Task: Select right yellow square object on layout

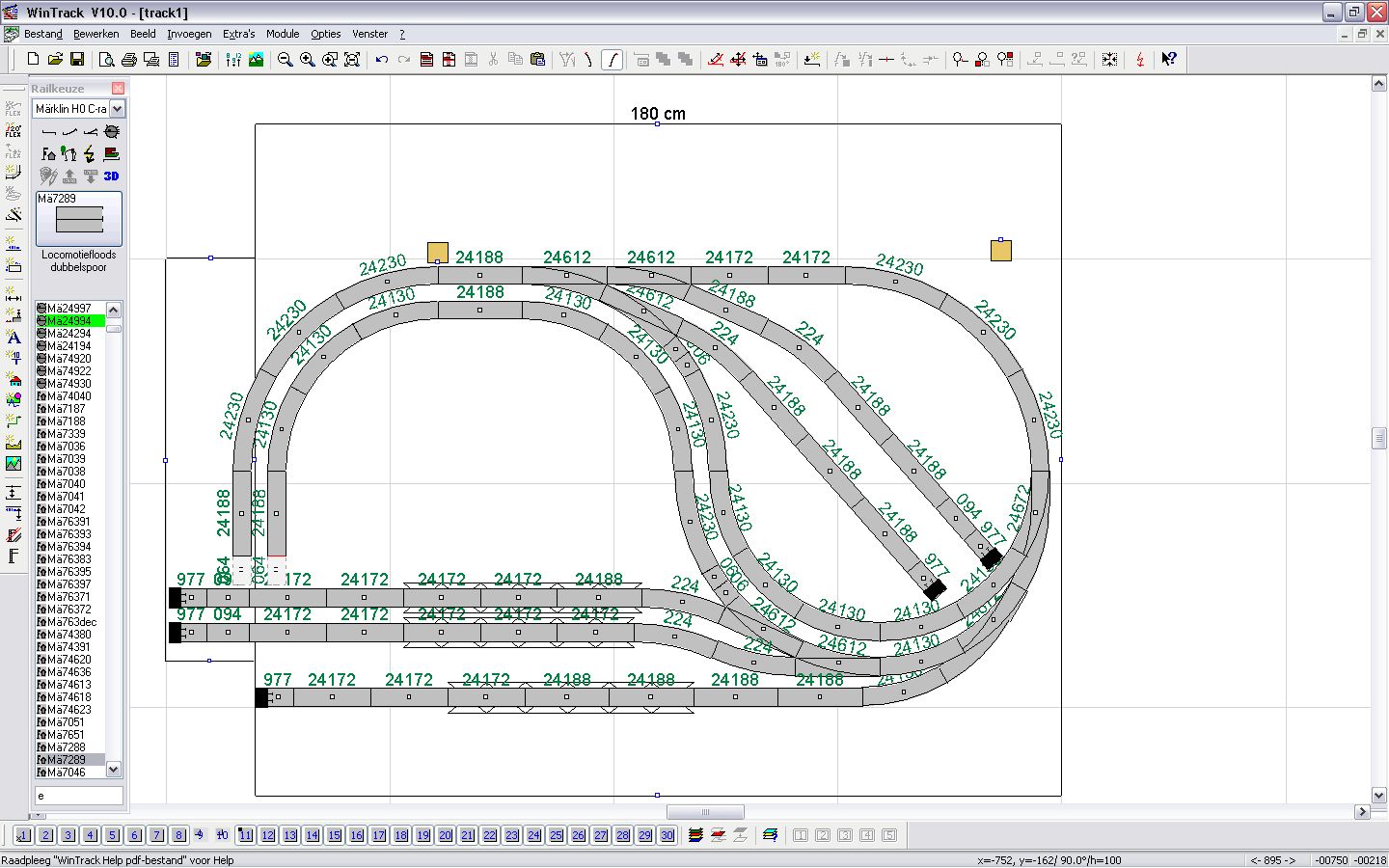Action: (1001, 251)
